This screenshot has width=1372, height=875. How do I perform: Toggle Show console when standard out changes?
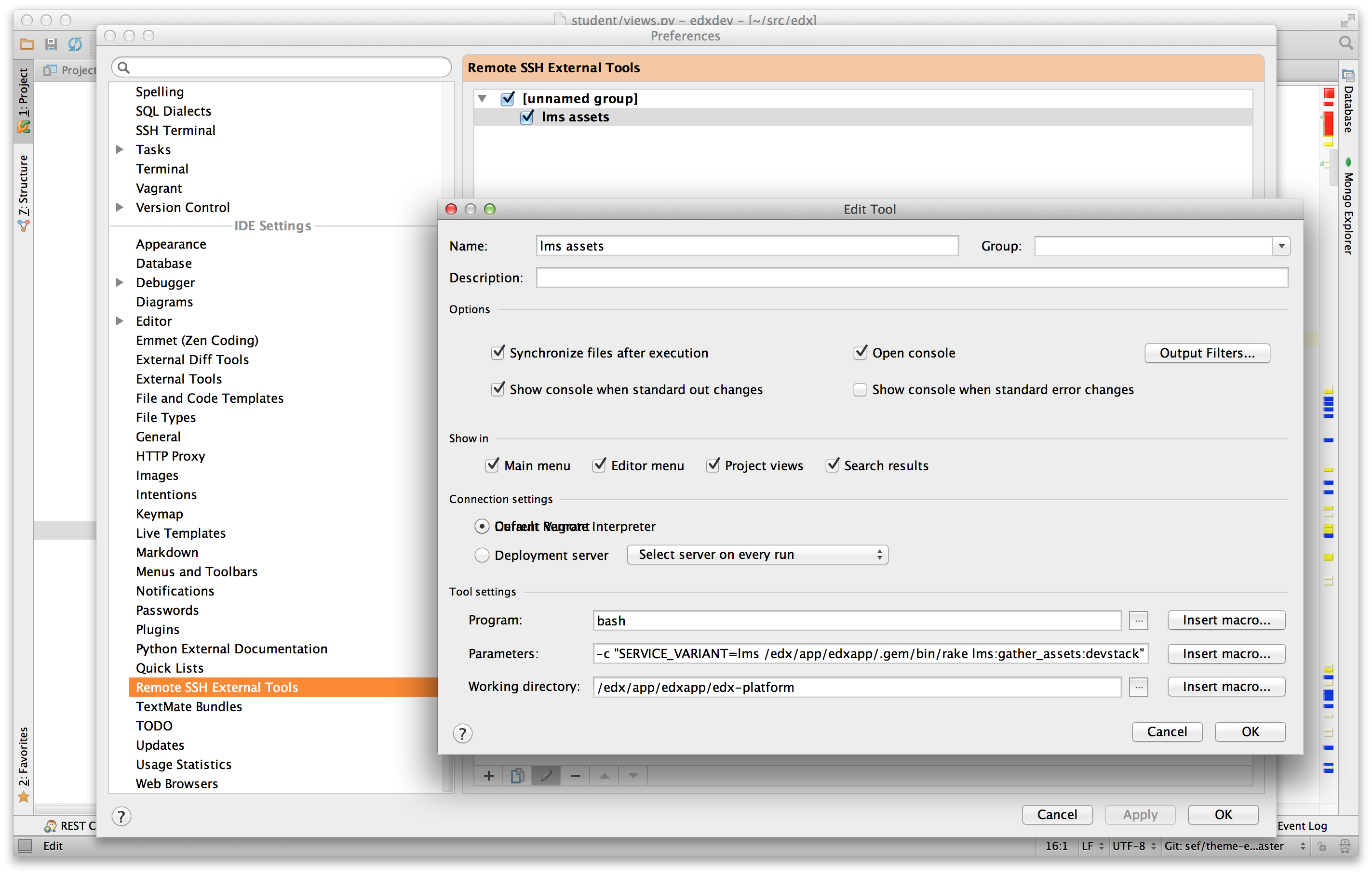pyautogui.click(x=498, y=389)
